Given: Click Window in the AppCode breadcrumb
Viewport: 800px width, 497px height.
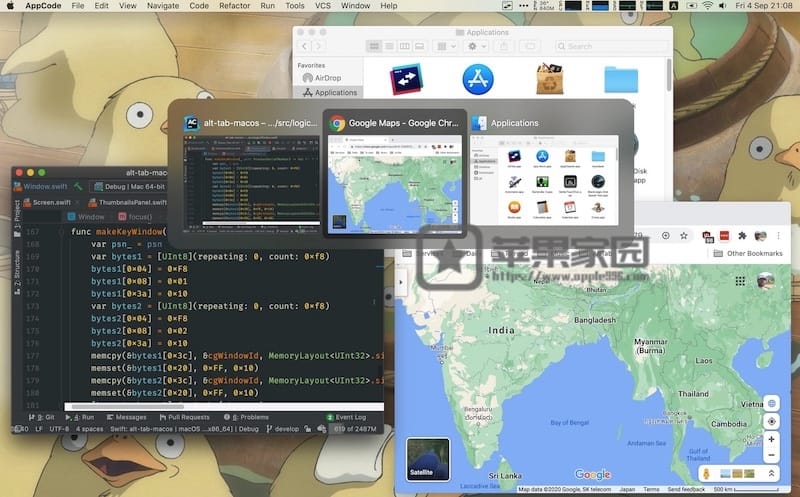Looking at the screenshot, I should 86,217.
